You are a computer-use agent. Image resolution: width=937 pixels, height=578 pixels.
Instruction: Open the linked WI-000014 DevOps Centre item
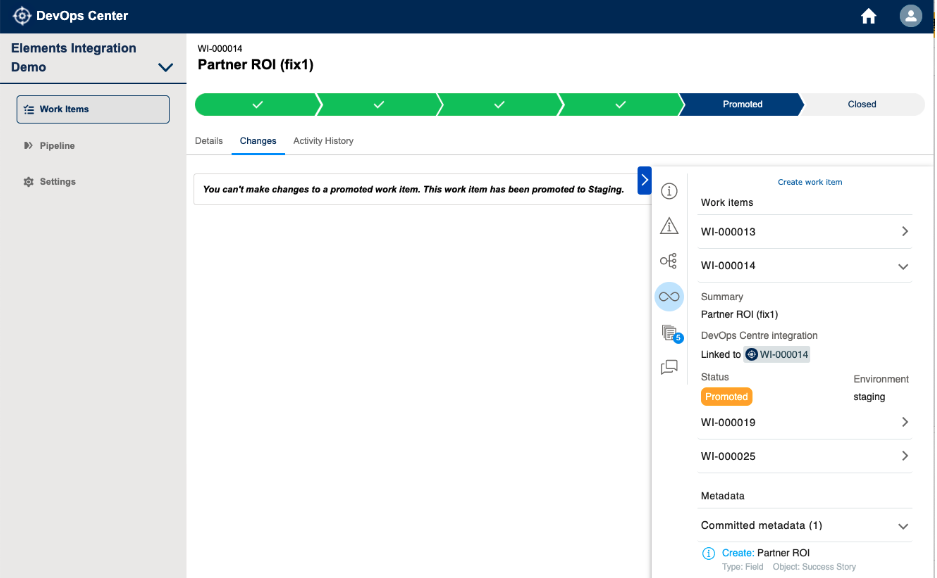tap(777, 355)
